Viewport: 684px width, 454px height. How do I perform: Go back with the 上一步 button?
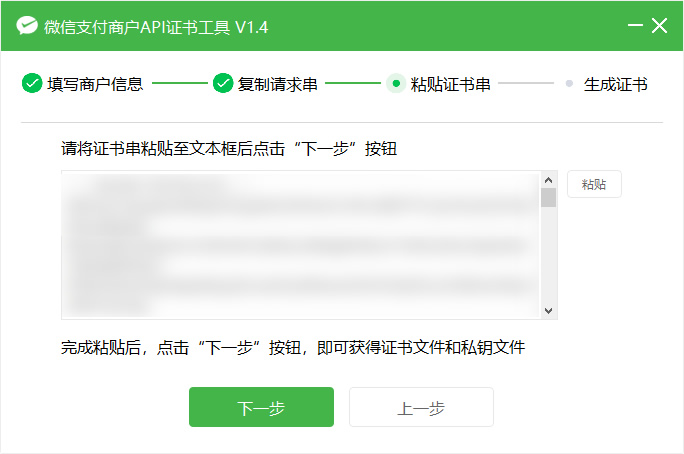coord(421,407)
